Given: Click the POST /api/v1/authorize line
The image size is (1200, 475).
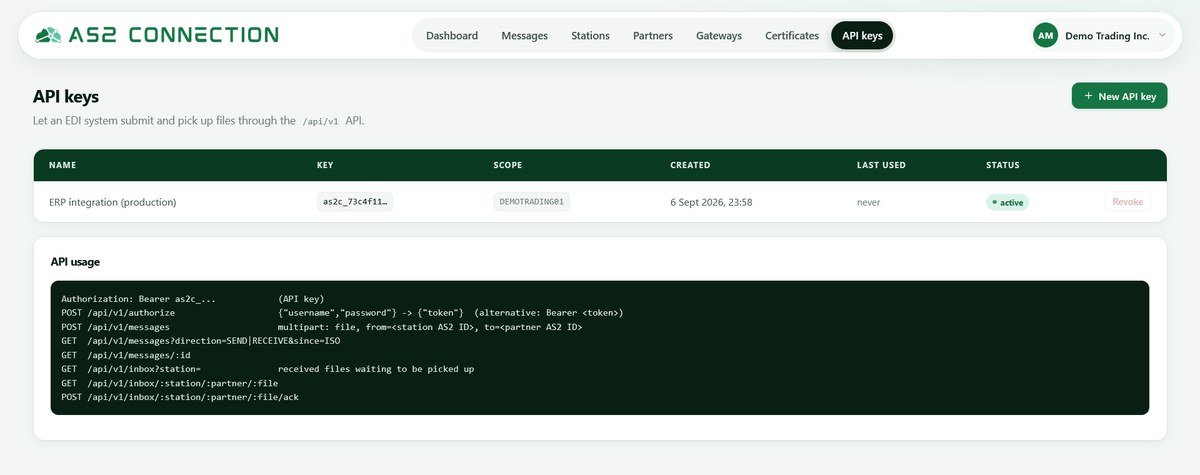Looking at the screenshot, I should click(x=342, y=313).
